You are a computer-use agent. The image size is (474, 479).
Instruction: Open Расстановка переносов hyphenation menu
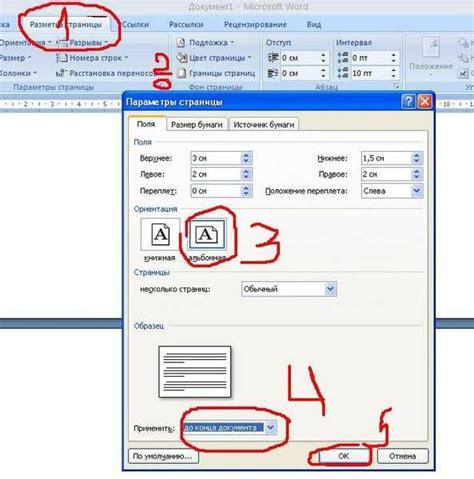tap(105, 73)
